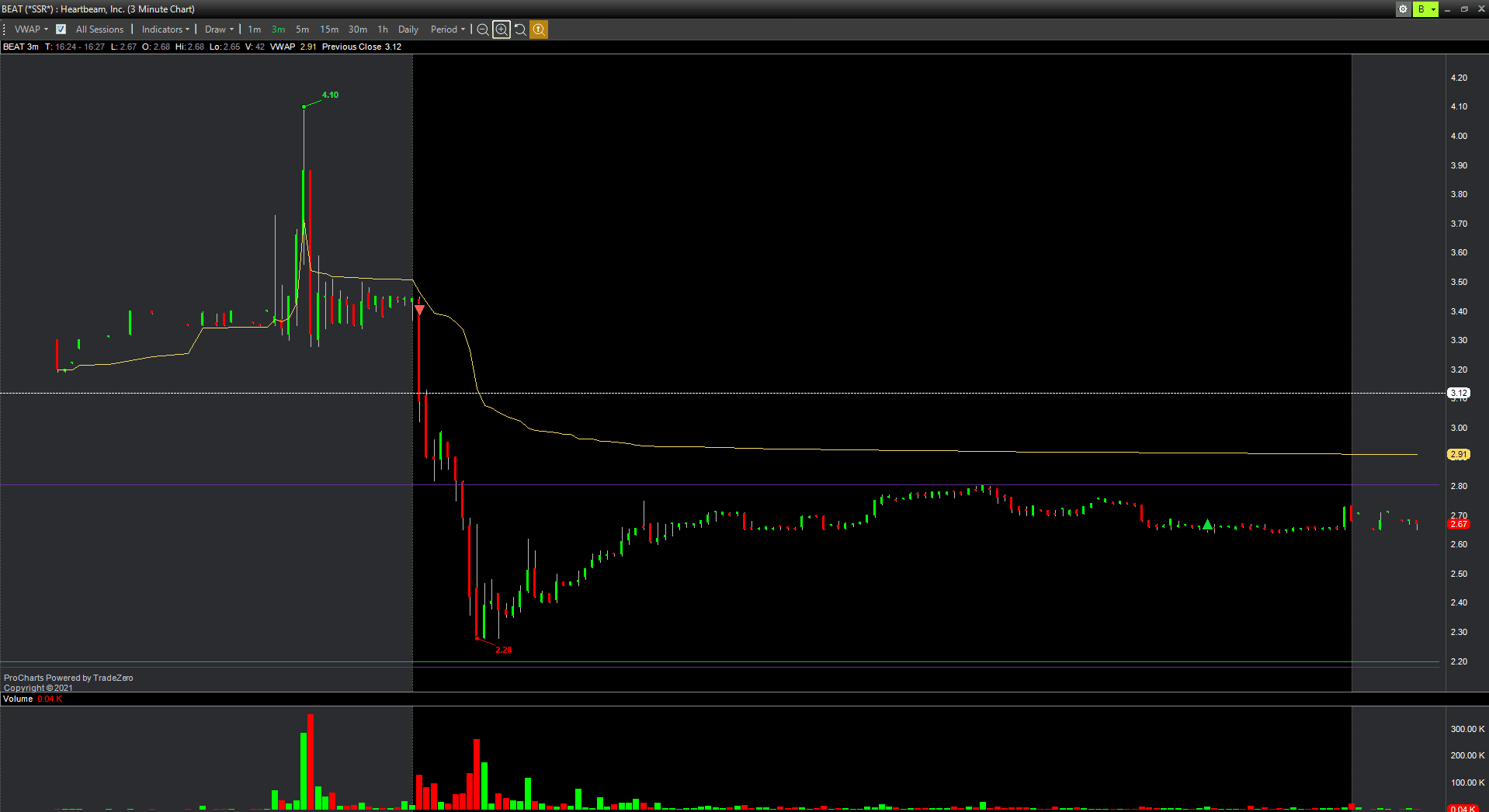
Task: Click the chart title 'Heartbeam, Inc.'
Action: coord(92,9)
